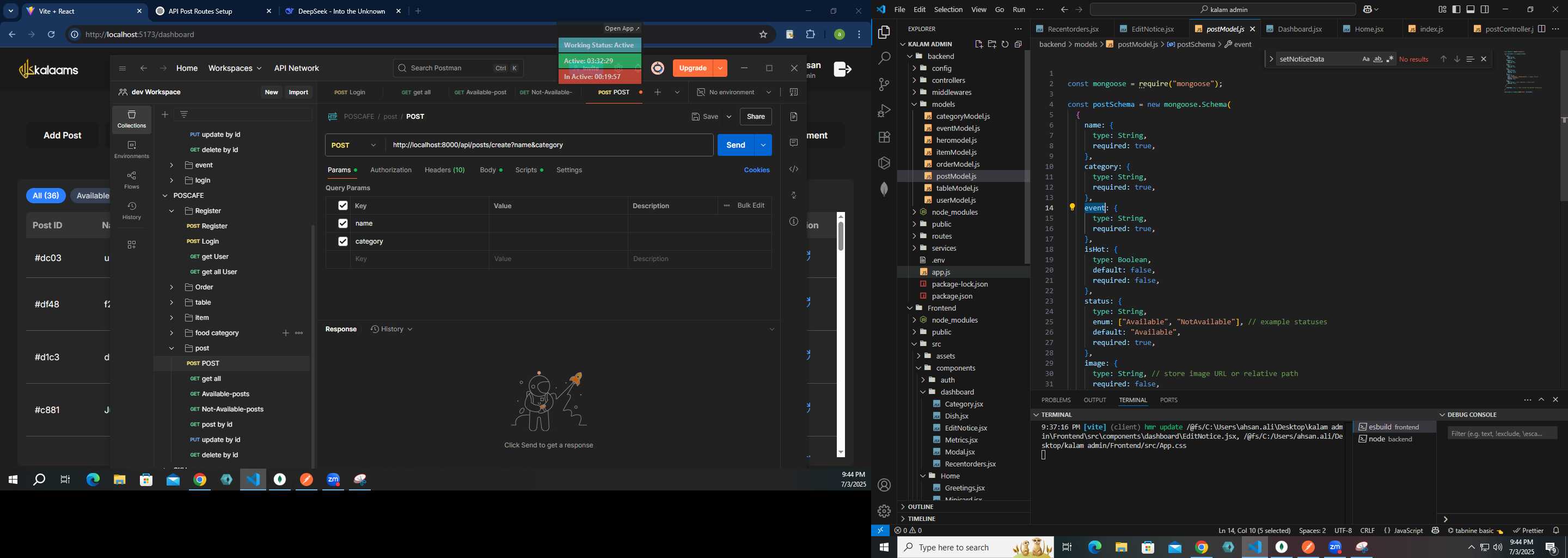Screen dimensions: 1568x558
Task: Open Postman History sidebar tab
Action: pos(131,211)
